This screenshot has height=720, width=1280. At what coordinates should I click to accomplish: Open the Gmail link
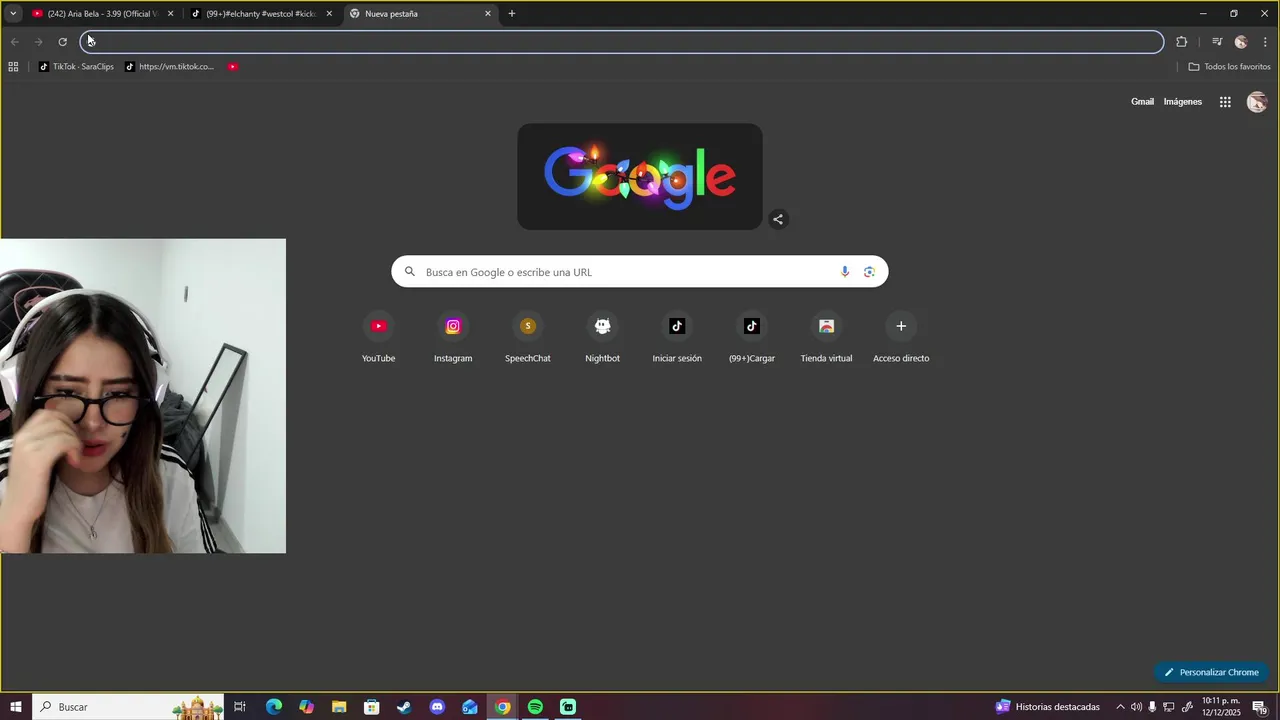click(1142, 102)
